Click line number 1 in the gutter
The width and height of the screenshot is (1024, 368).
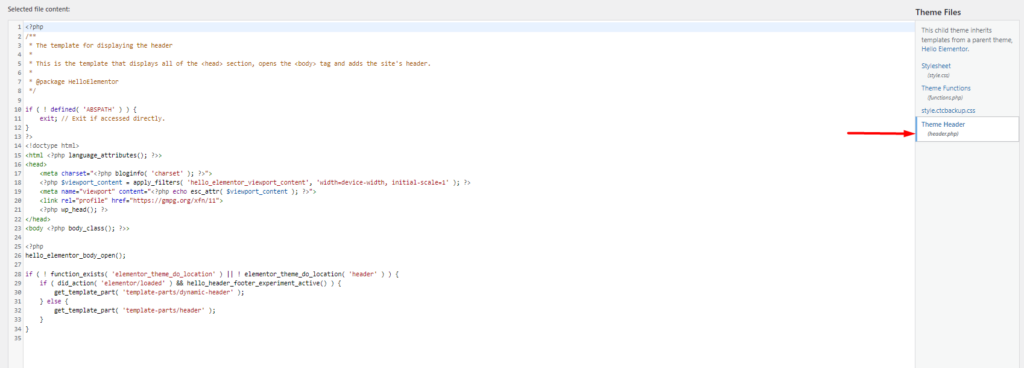(x=20, y=27)
